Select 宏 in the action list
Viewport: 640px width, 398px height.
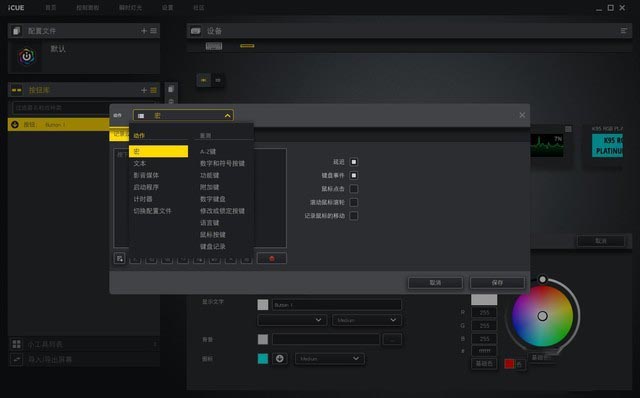(x=158, y=151)
